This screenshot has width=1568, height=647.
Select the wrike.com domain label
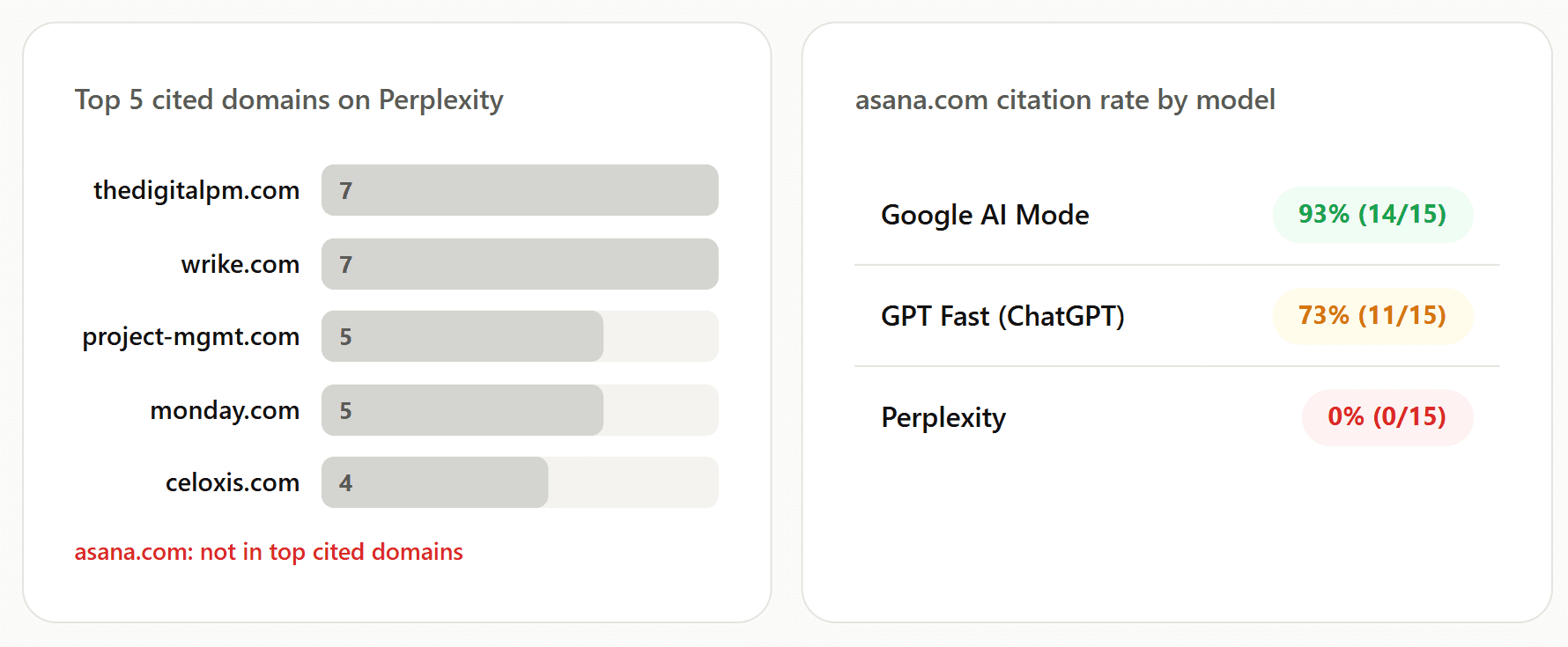(240, 264)
